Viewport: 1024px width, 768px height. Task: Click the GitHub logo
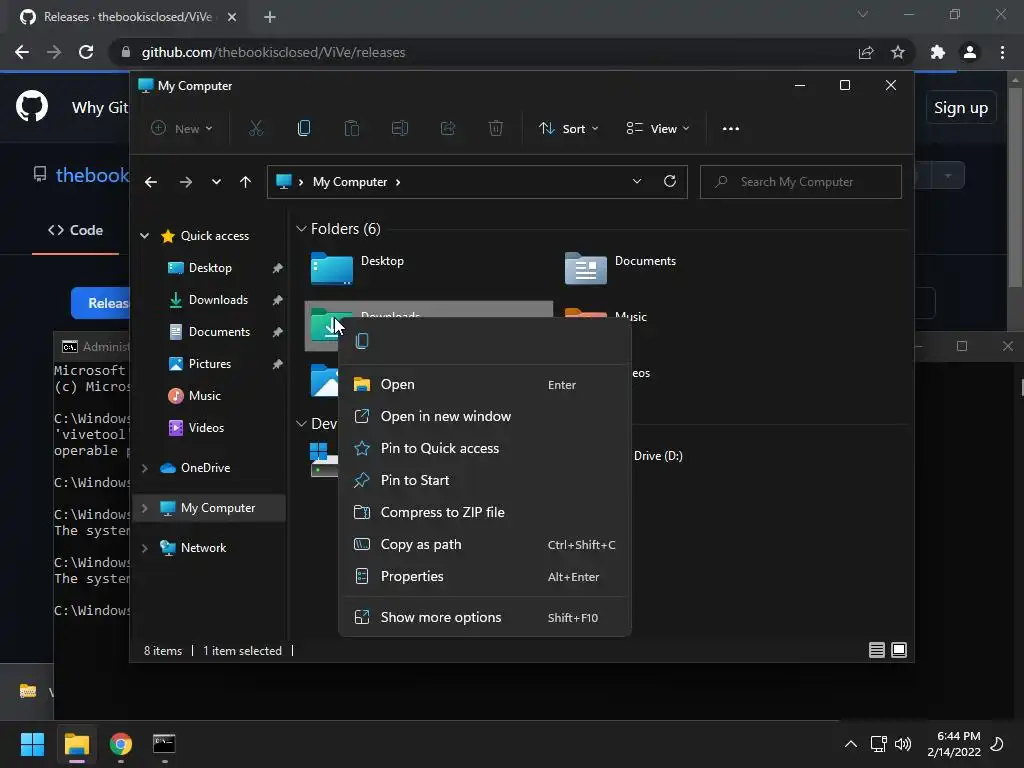32,106
